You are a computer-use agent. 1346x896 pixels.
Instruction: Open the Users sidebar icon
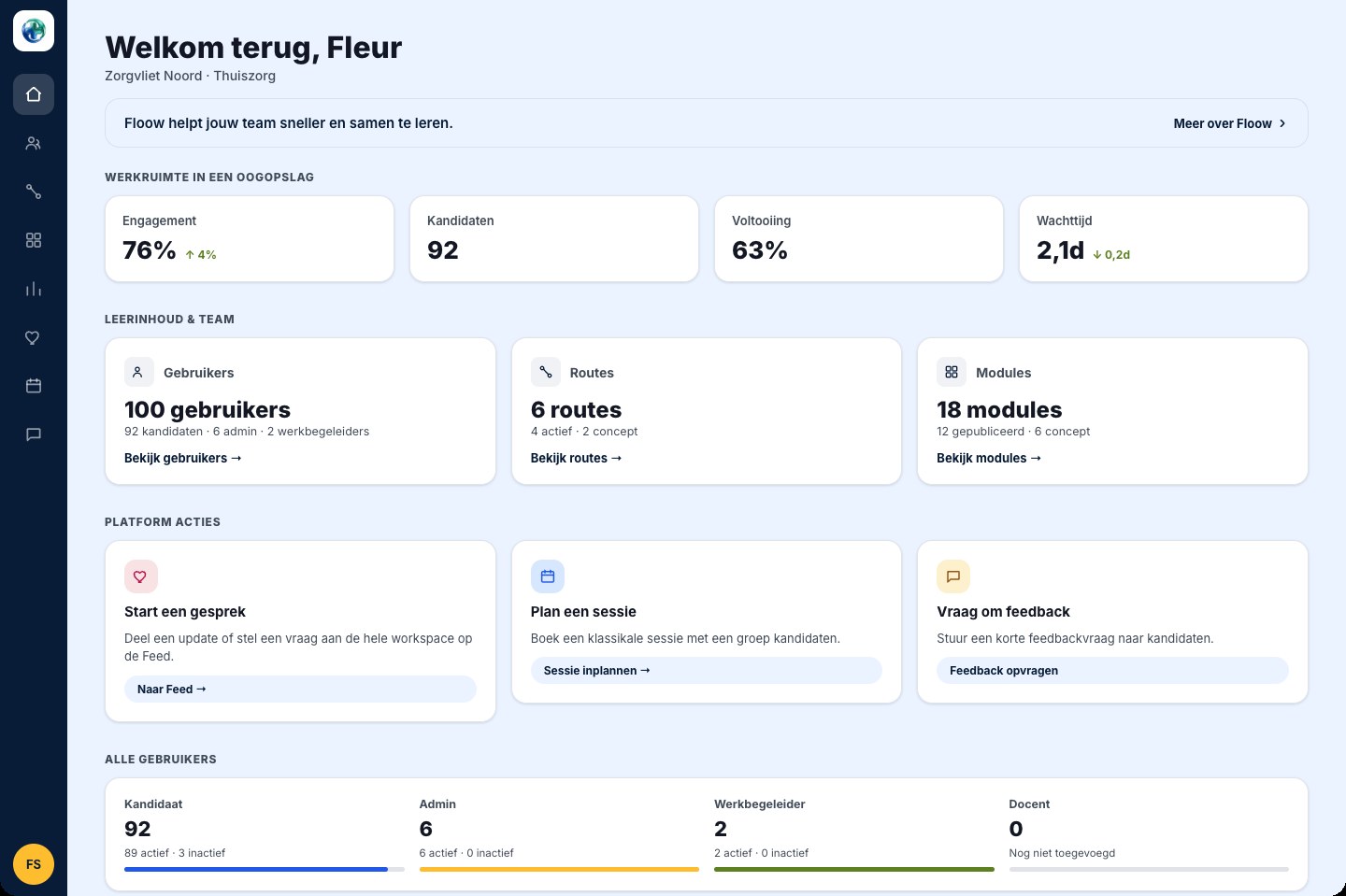[x=34, y=143]
